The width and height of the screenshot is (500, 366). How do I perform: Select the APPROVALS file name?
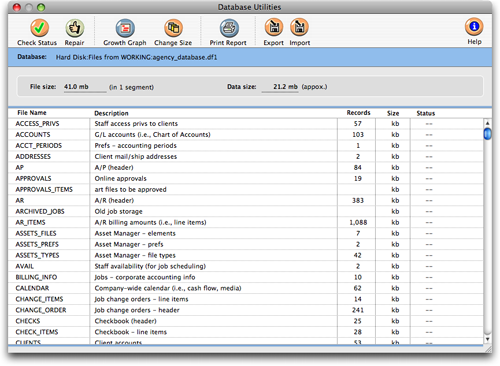(33, 179)
